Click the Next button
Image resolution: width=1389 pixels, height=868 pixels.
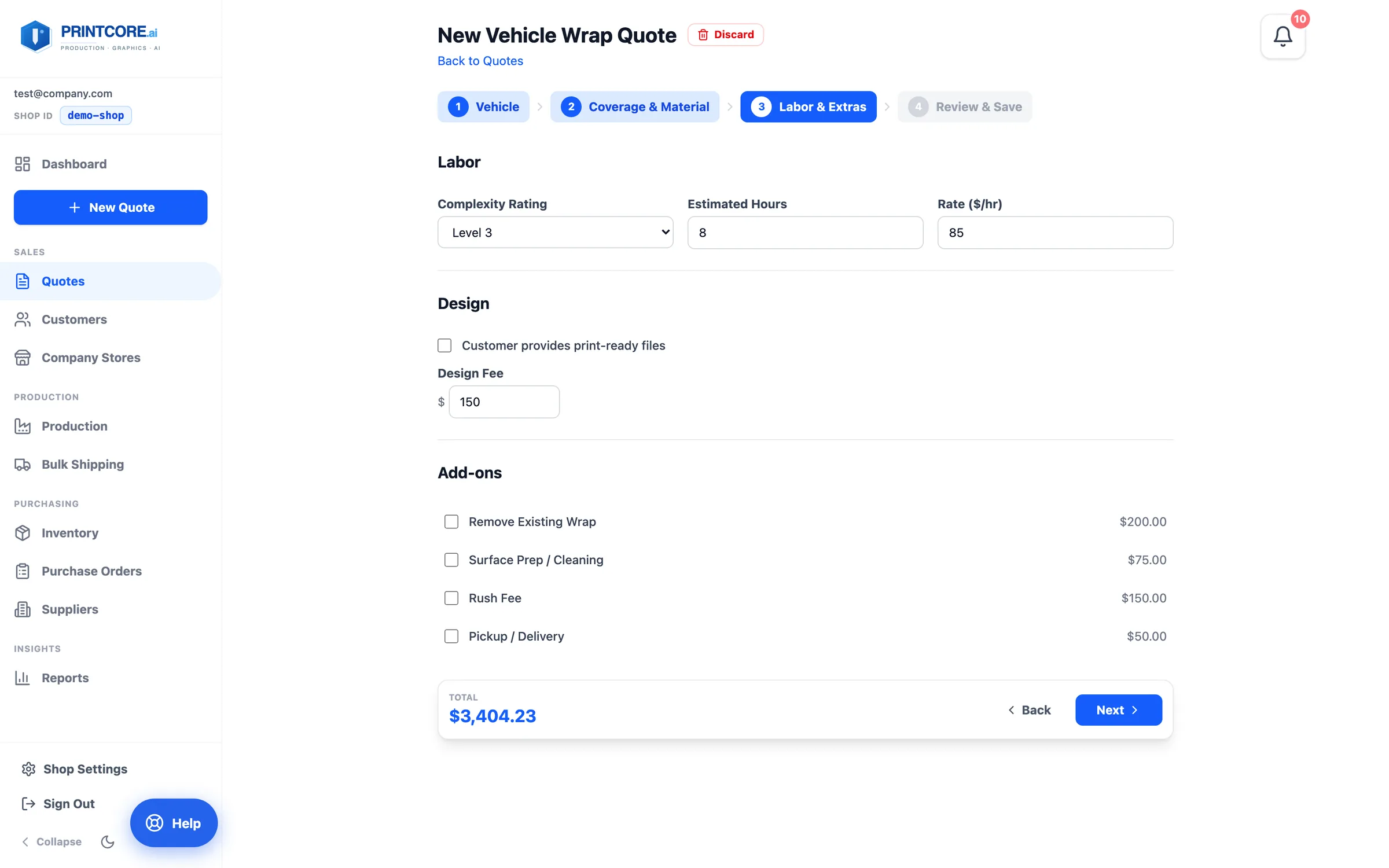coord(1118,710)
